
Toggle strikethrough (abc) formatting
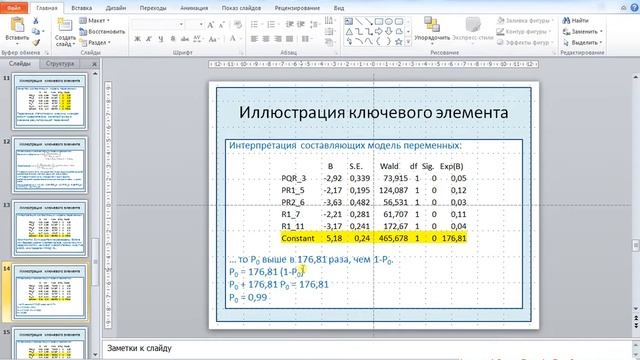click(x=185, y=39)
